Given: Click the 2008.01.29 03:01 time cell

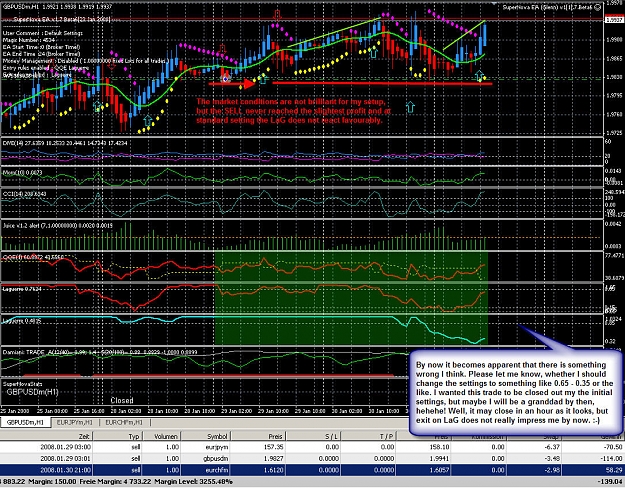Looking at the screenshot, I should click(x=65, y=458).
